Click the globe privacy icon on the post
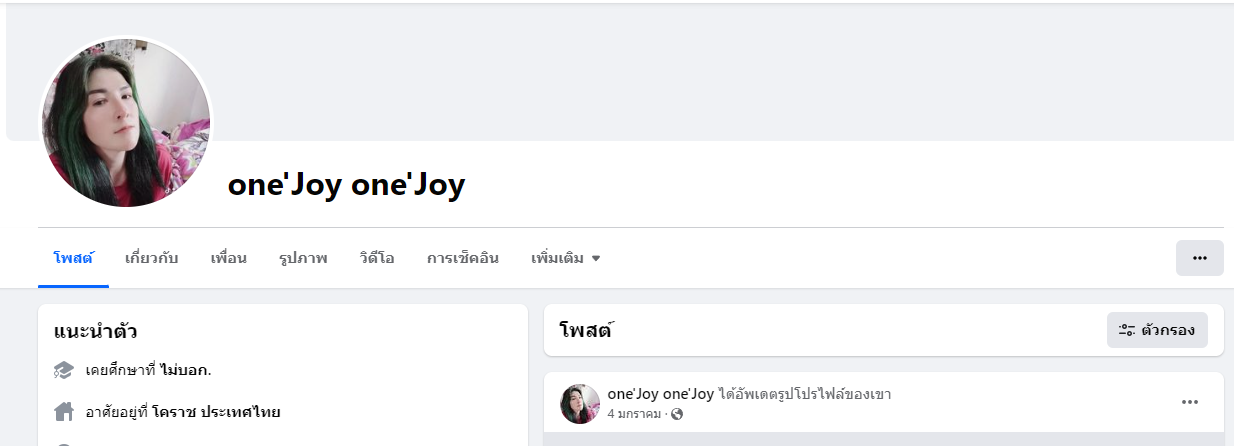The width and height of the screenshot is (1234, 446). (677, 414)
